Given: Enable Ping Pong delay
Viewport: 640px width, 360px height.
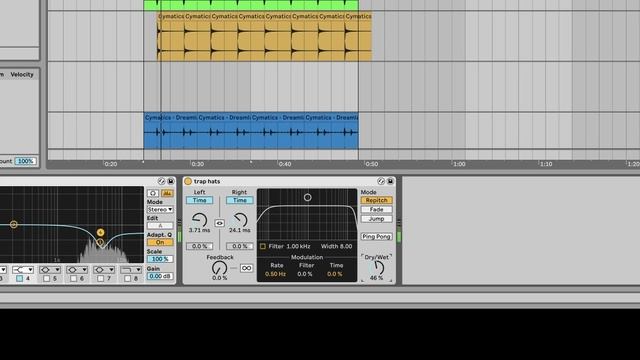Looking at the screenshot, I should [x=376, y=236].
